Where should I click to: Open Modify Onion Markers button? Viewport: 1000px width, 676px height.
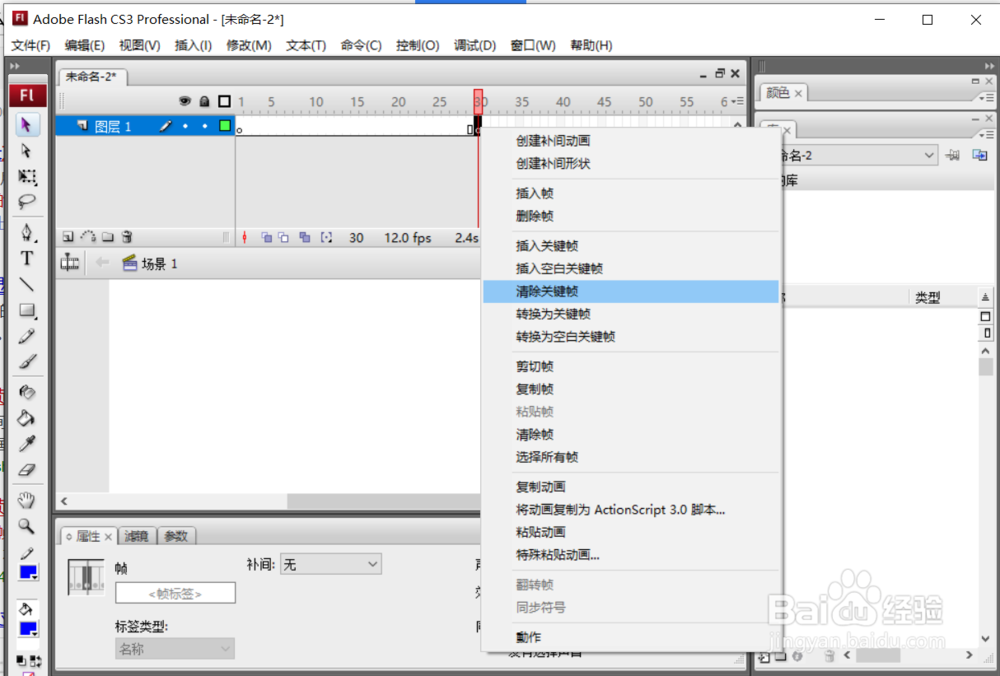[x=327, y=238]
